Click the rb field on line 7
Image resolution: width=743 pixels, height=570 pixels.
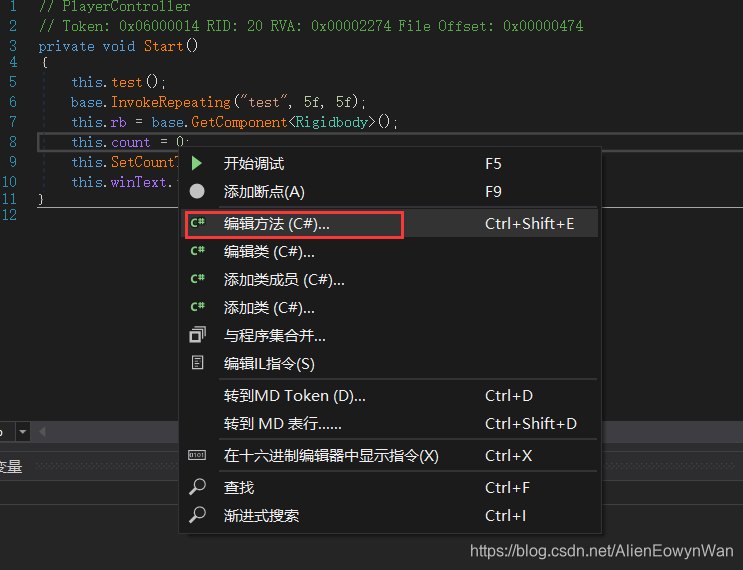[118, 122]
